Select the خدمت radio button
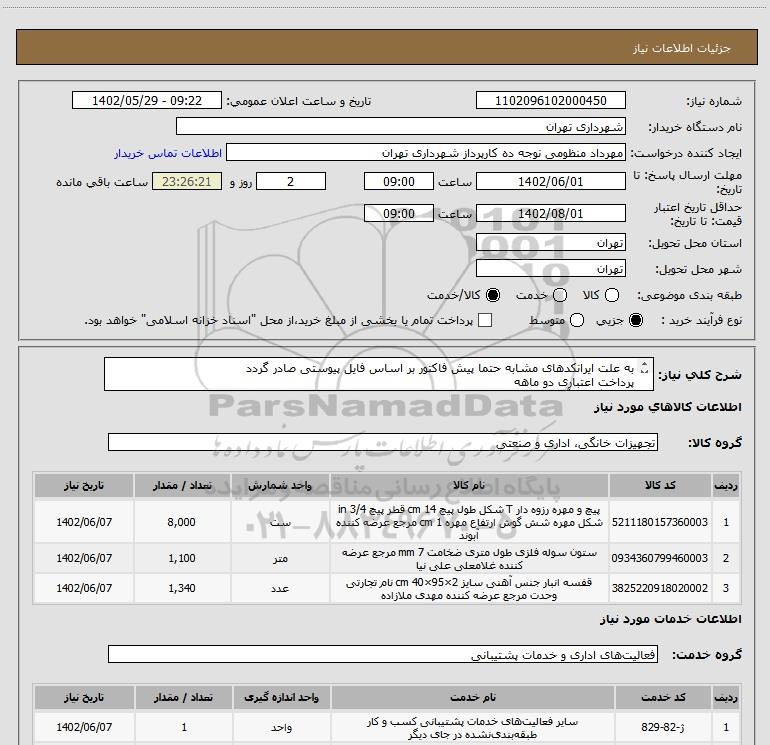This screenshot has width=770, height=745. 560,295
